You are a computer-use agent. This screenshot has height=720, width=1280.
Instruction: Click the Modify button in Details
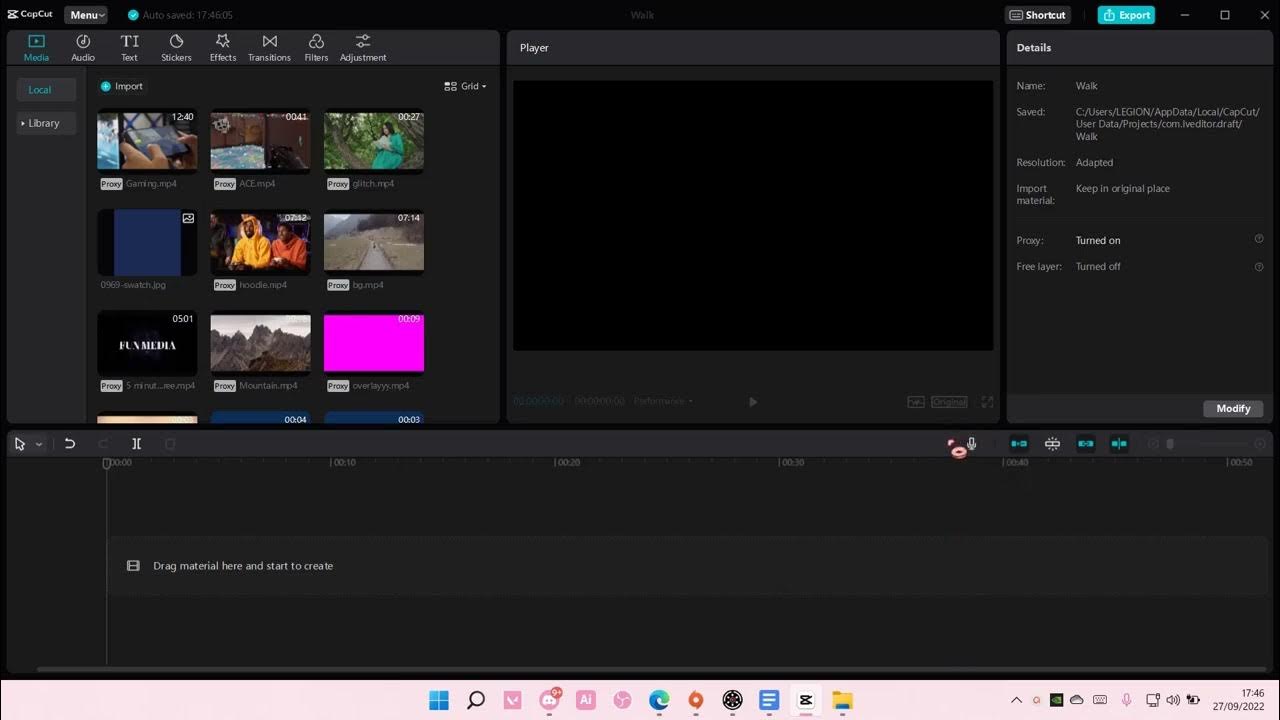(1233, 408)
